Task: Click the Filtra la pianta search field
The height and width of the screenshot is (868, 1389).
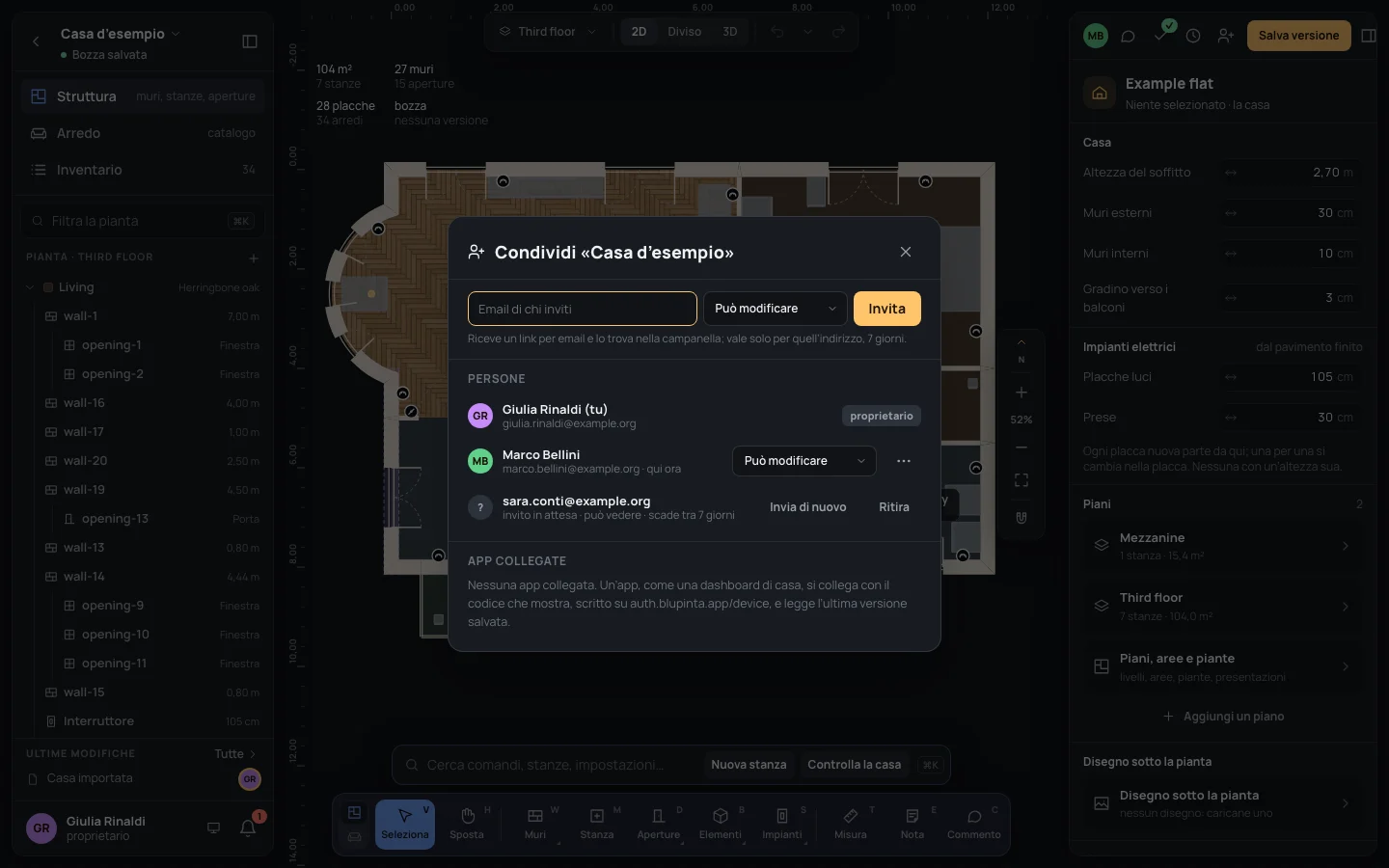Action: click(143, 221)
